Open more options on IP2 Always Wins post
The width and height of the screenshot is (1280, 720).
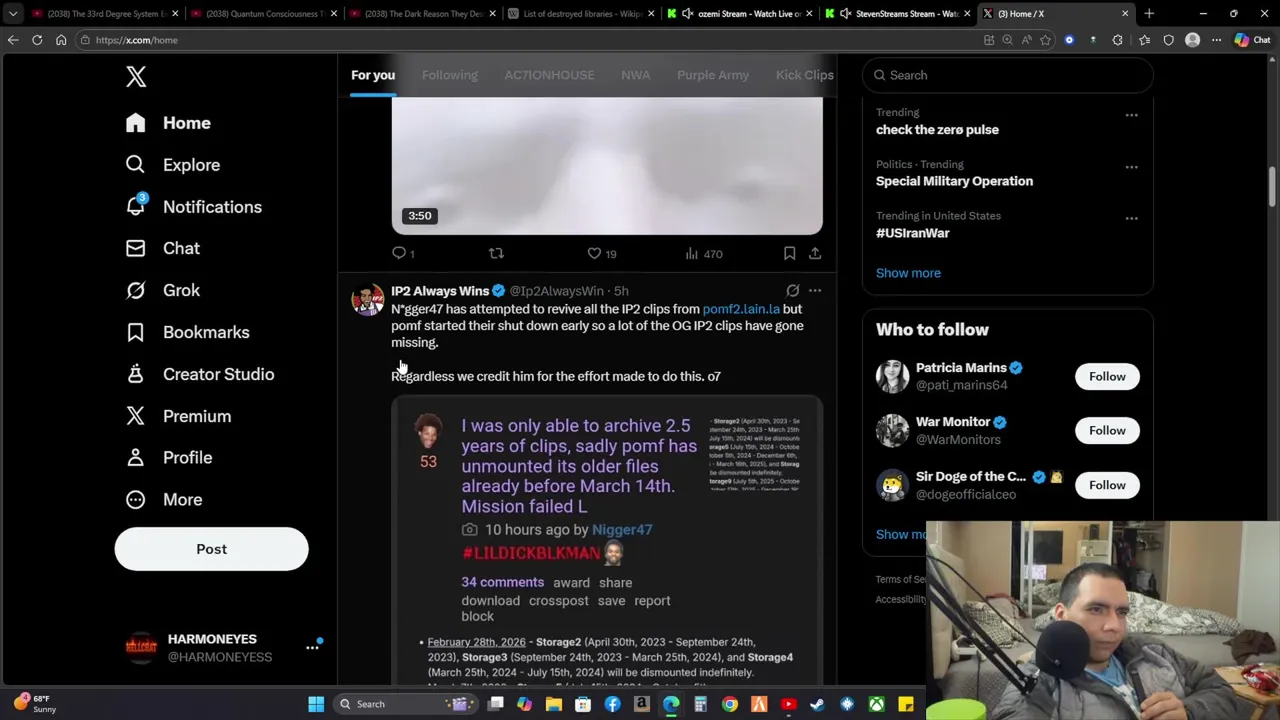tap(815, 291)
